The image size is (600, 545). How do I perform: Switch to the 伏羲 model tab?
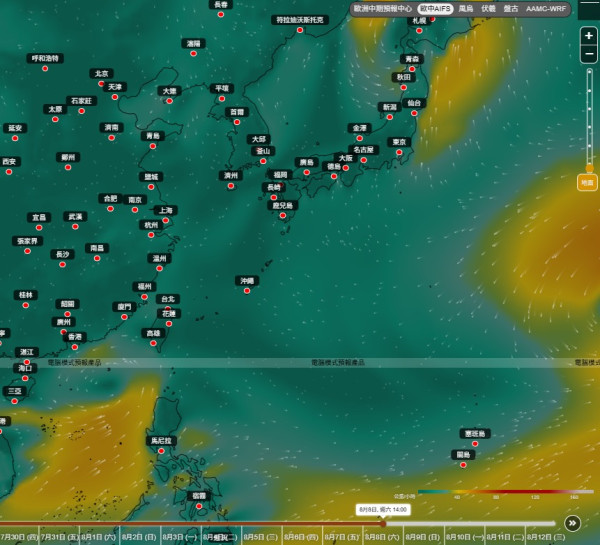tap(488, 8)
